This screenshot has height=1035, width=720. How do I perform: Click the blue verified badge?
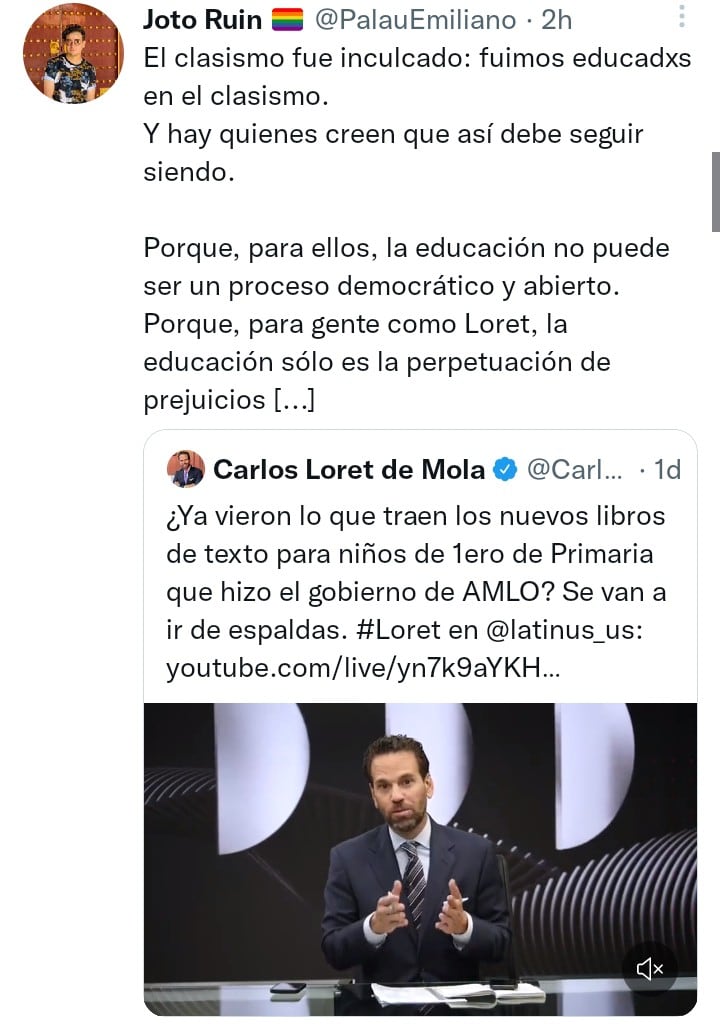[x=506, y=469]
